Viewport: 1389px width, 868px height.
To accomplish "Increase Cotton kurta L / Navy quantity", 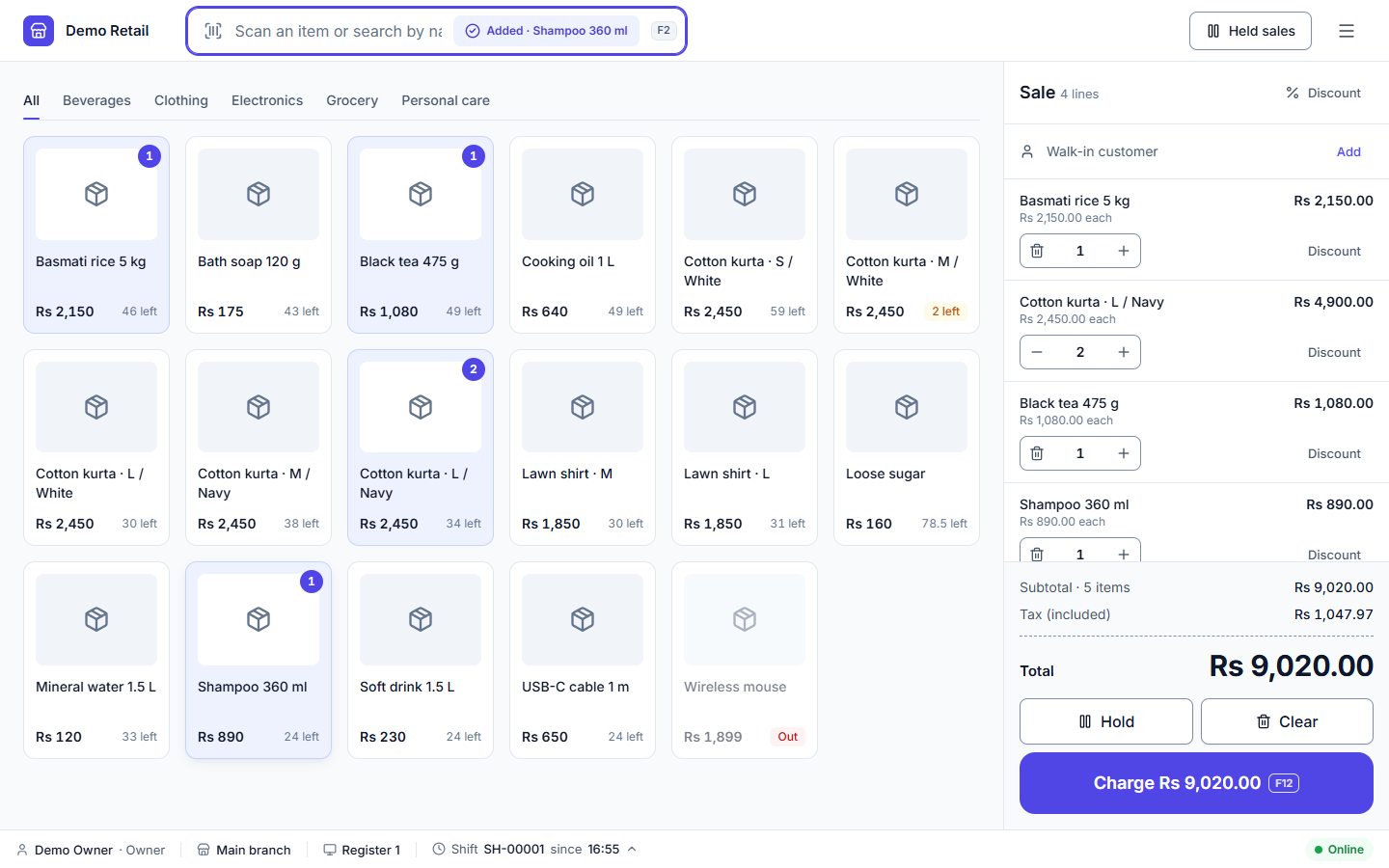I will click(1124, 352).
